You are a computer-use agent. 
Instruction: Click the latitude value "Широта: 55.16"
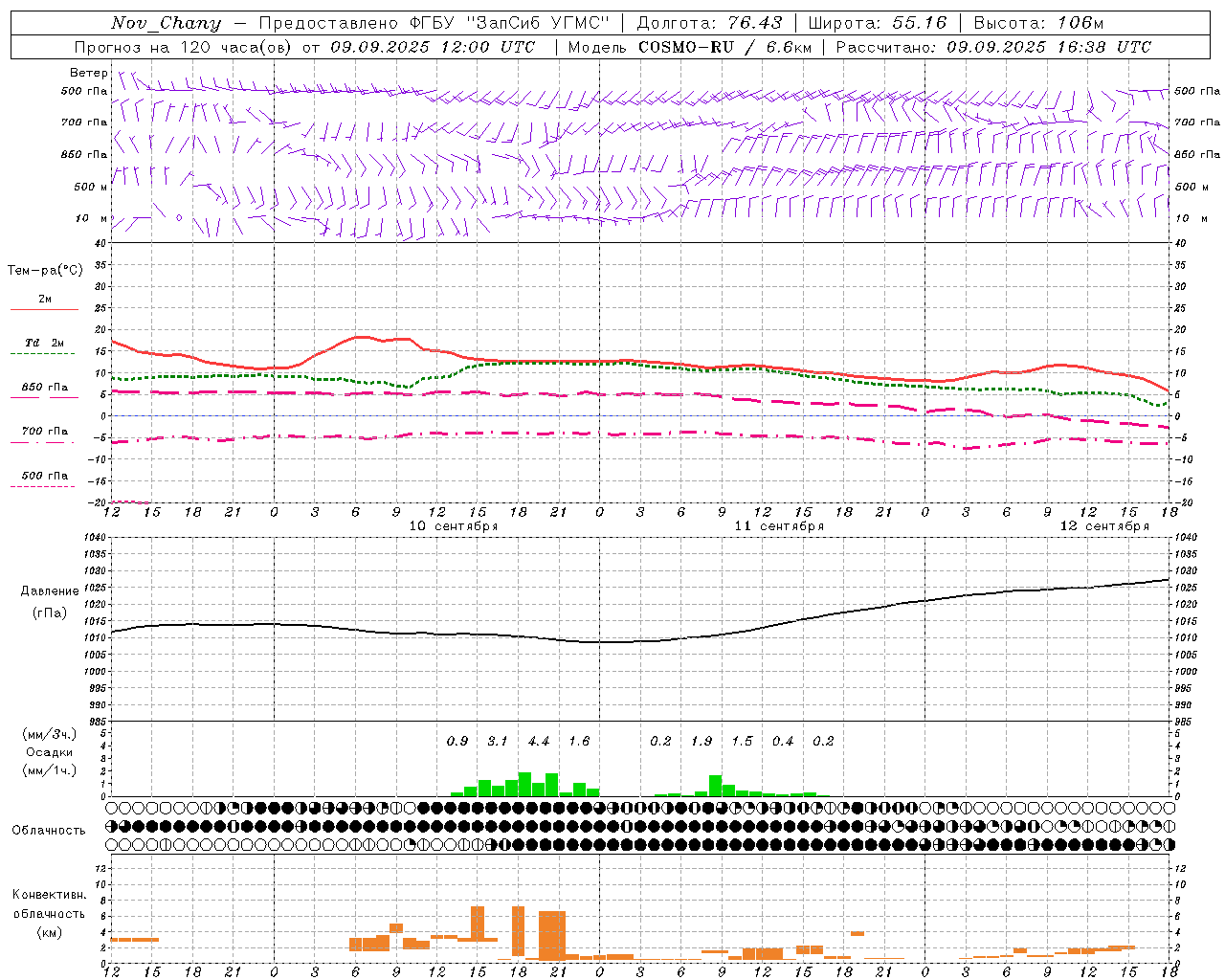tap(878, 23)
